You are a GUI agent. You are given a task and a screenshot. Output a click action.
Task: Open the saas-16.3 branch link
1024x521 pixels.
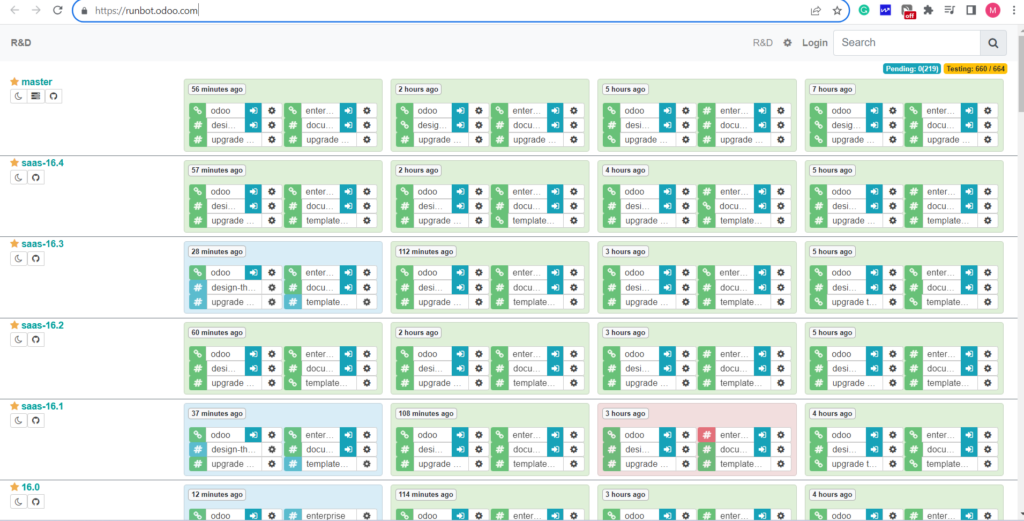pyautogui.click(x=42, y=244)
